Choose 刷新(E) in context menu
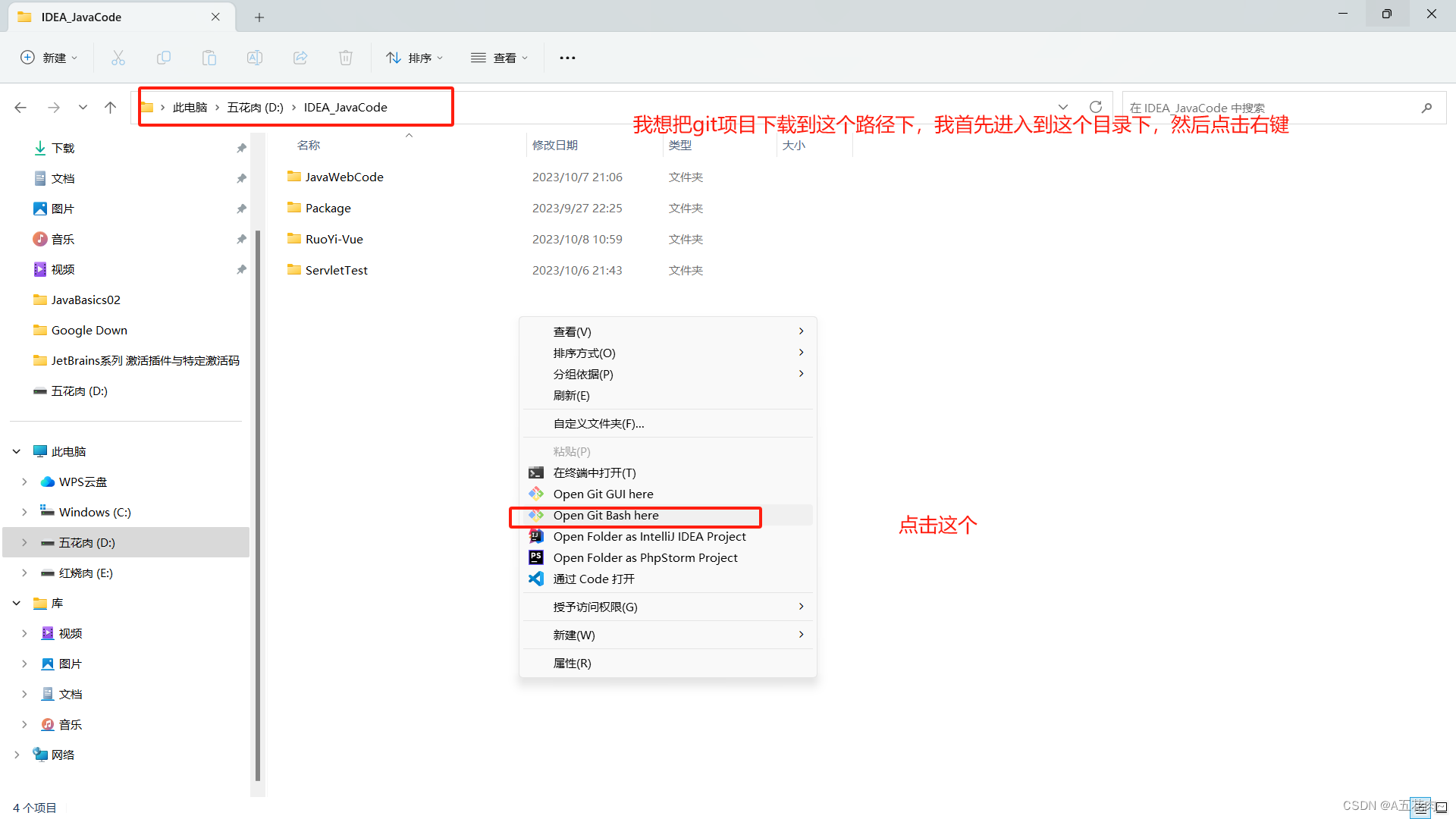 [x=667, y=395]
